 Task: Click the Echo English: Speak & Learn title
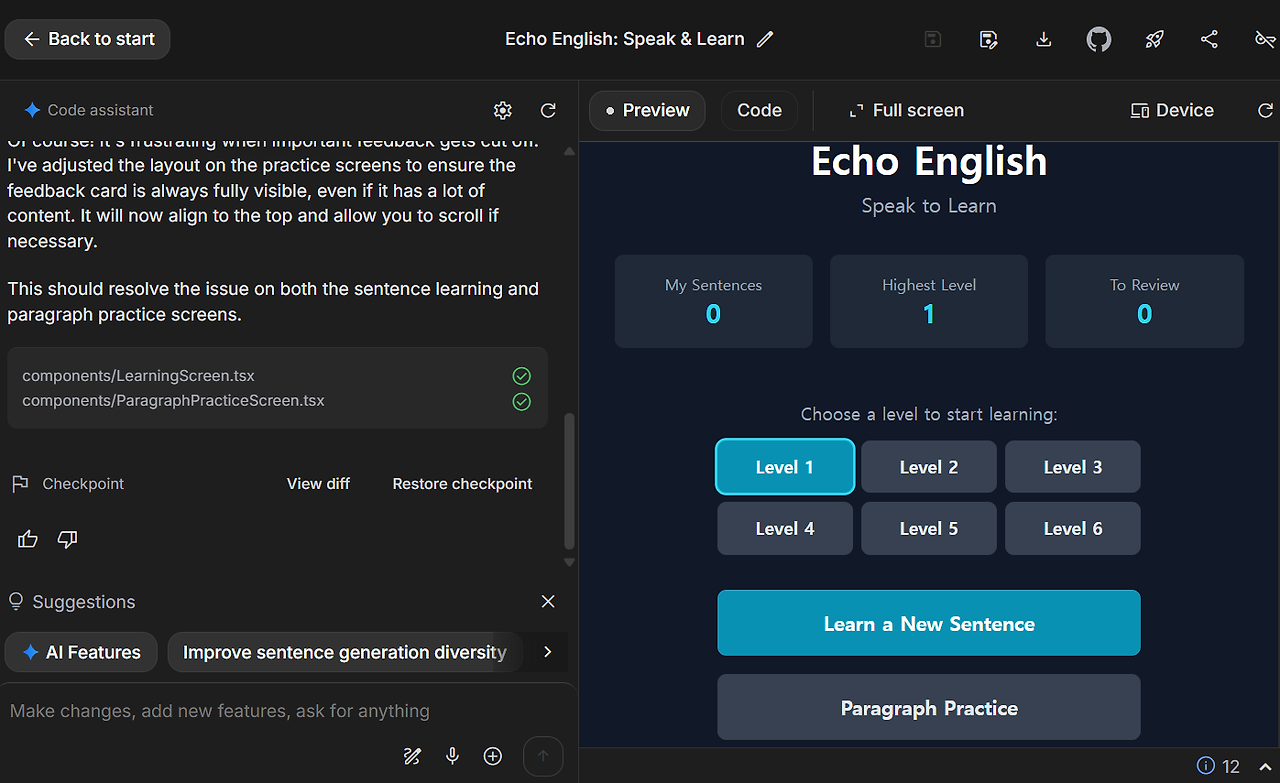(x=625, y=39)
